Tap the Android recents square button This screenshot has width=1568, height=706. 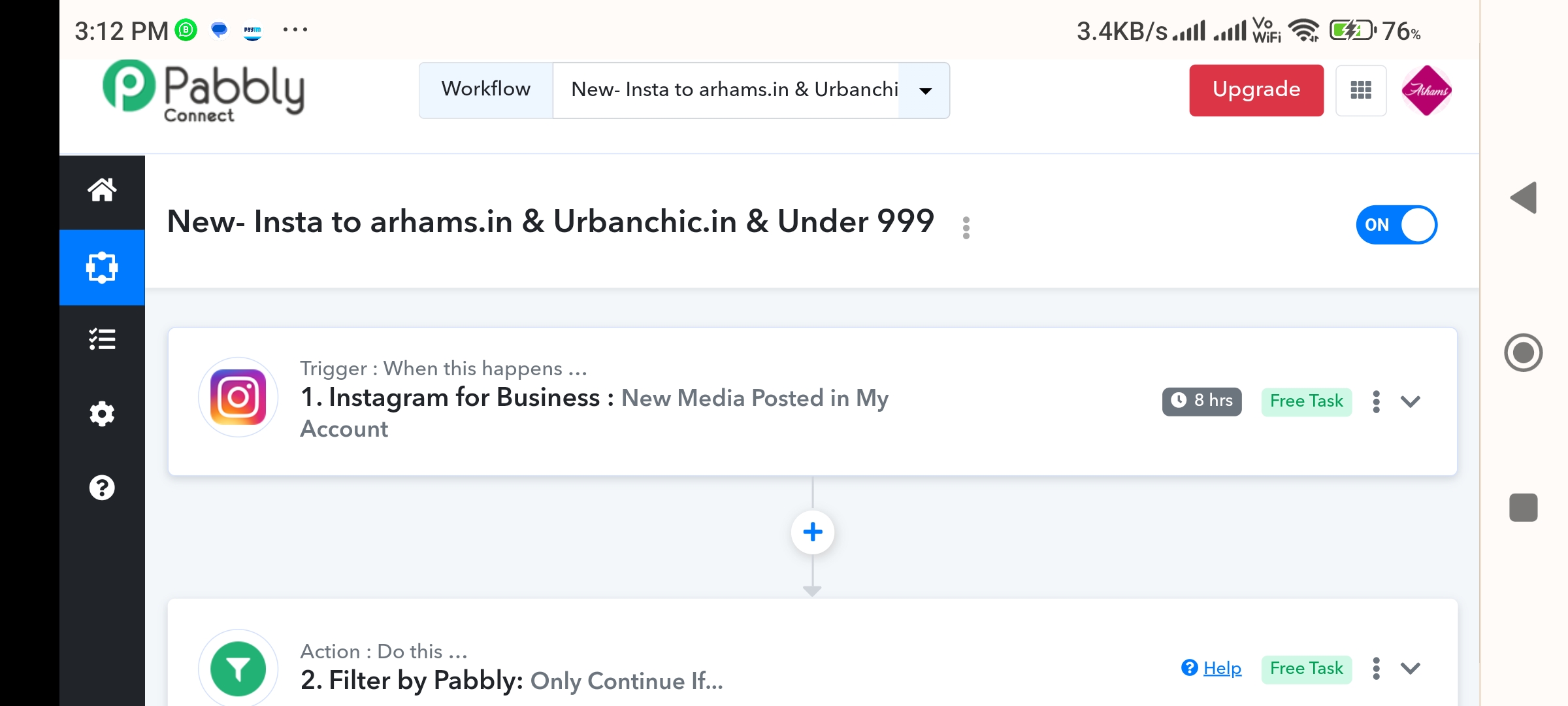(1523, 507)
